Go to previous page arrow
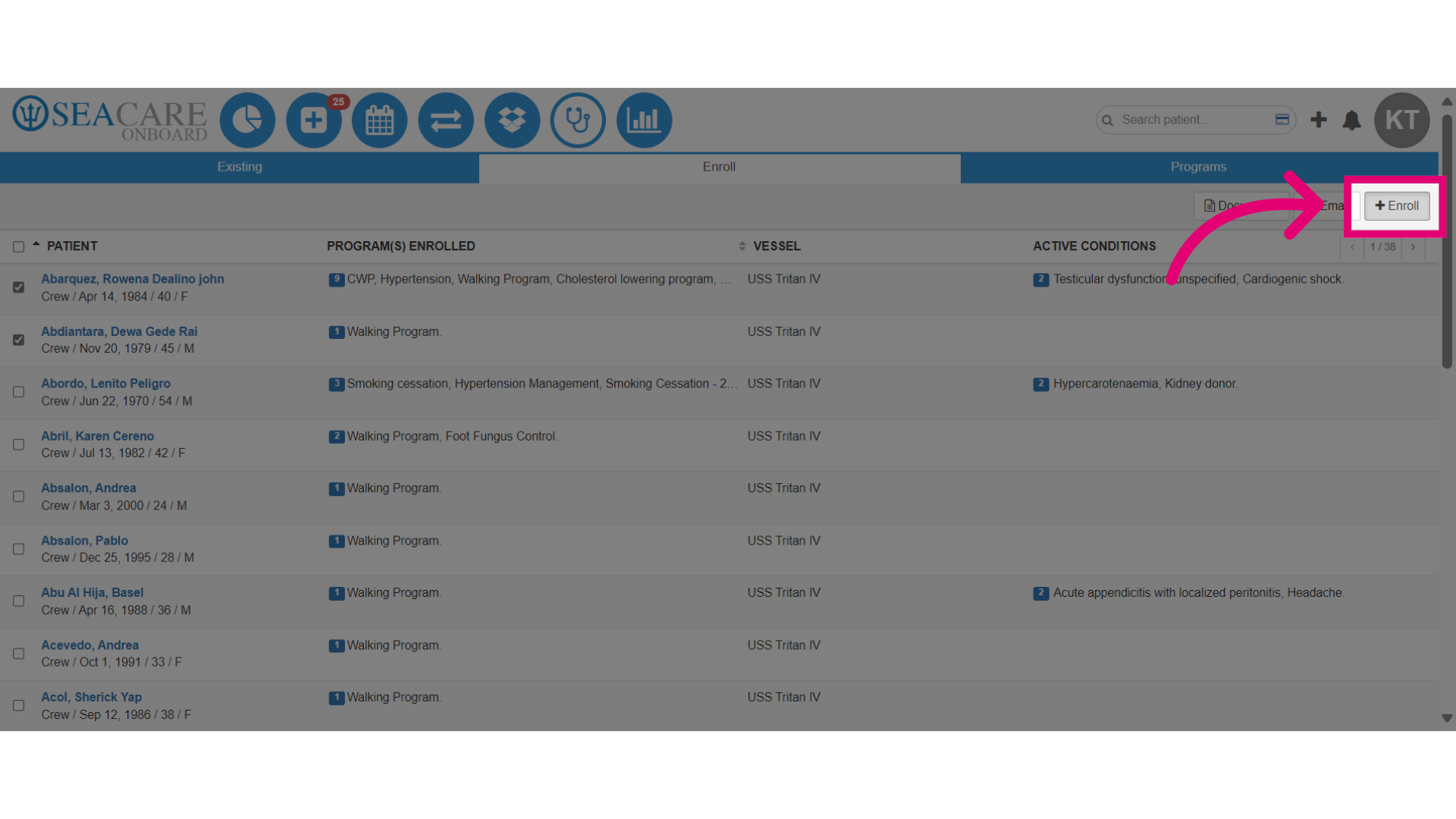 click(1352, 246)
